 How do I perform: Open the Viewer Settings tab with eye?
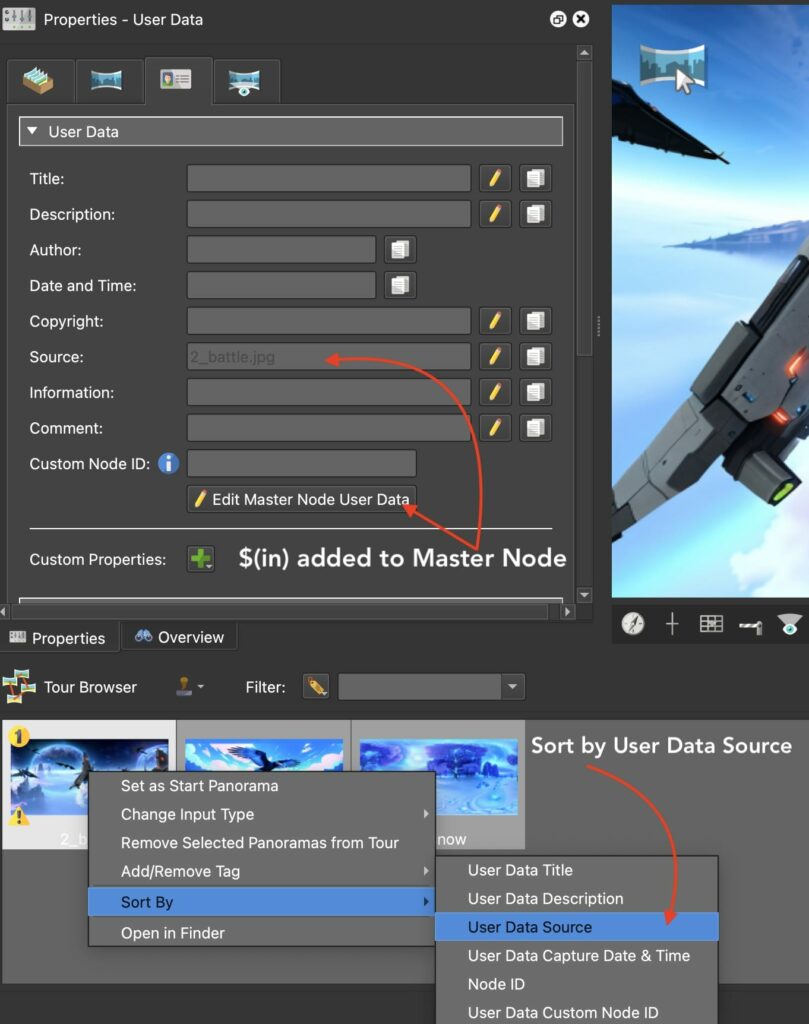click(244, 82)
